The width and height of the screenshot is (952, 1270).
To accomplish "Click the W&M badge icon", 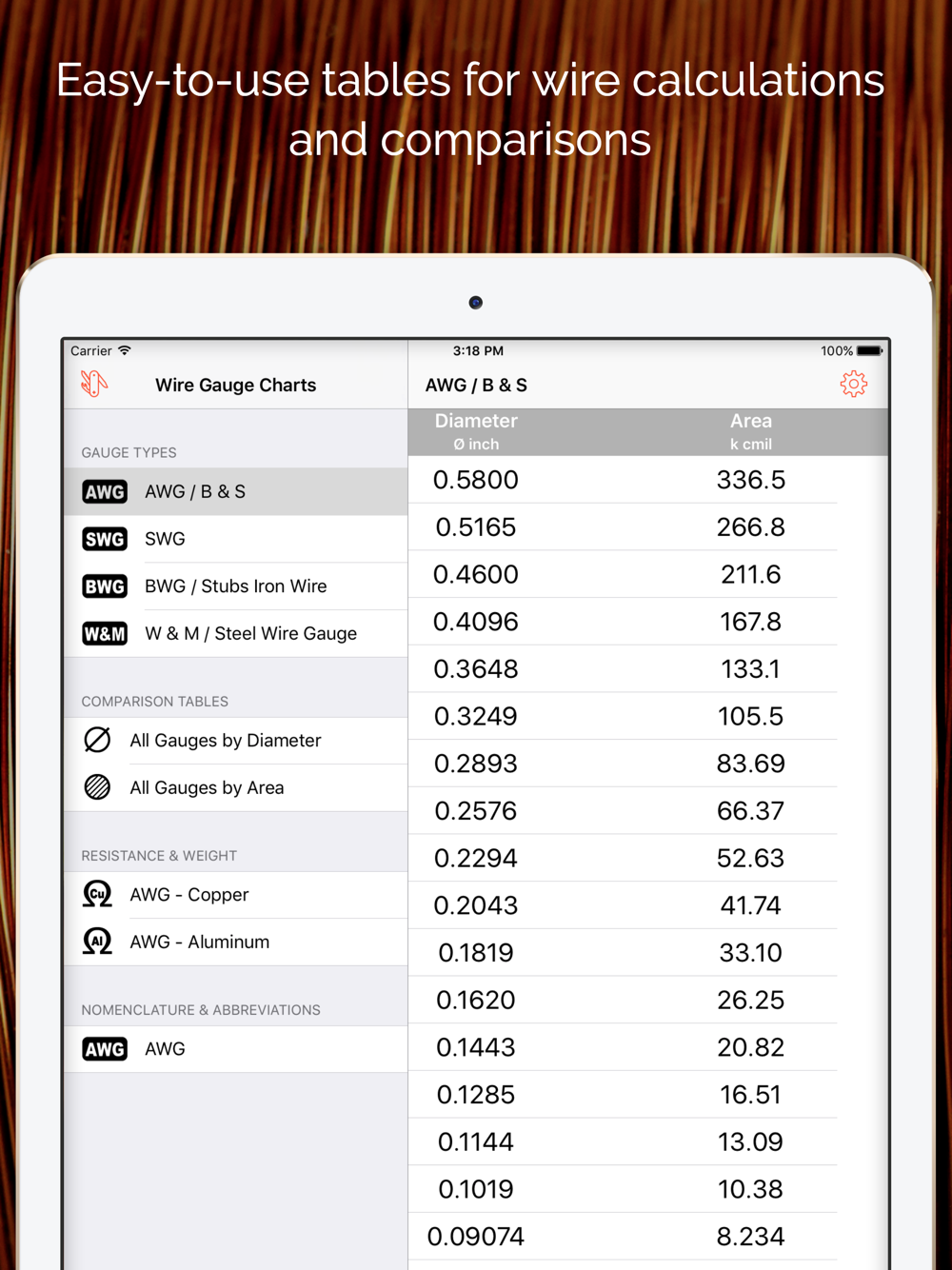I will pos(105,634).
